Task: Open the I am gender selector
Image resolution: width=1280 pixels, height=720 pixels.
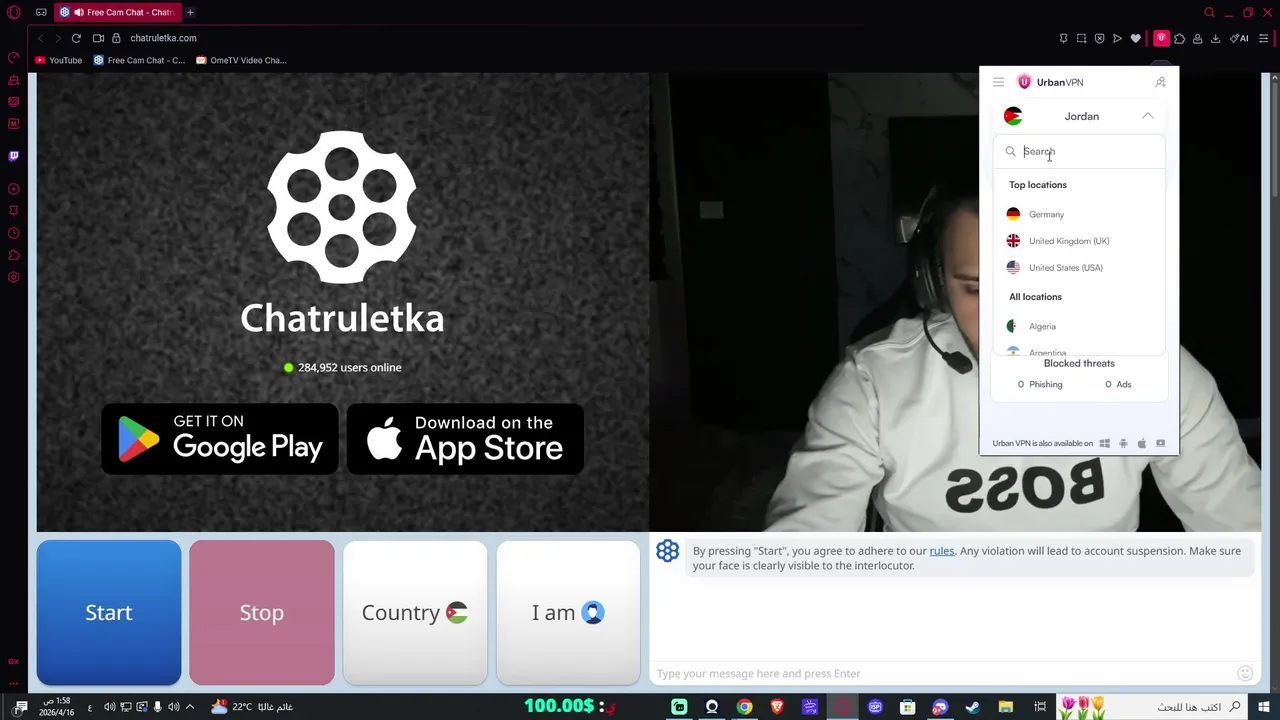Action: coord(568,612)
